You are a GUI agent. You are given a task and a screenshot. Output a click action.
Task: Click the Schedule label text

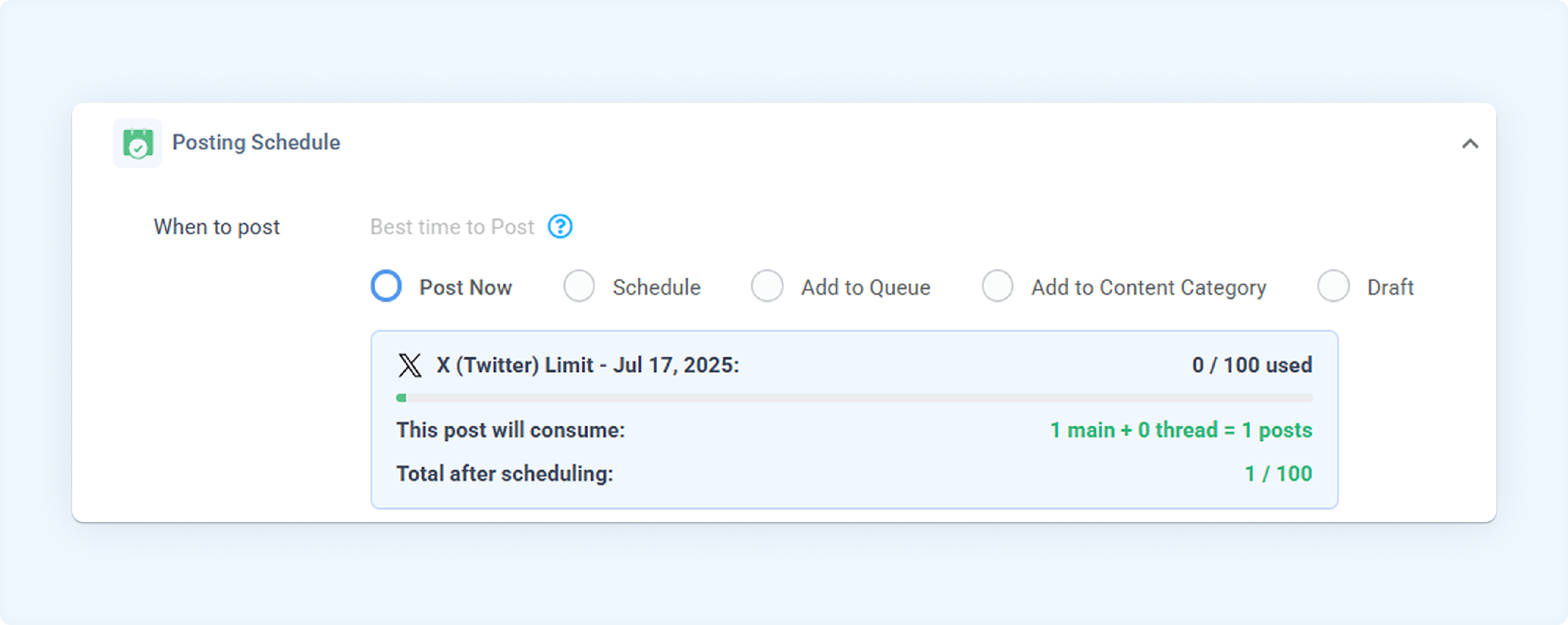point(656,287)
